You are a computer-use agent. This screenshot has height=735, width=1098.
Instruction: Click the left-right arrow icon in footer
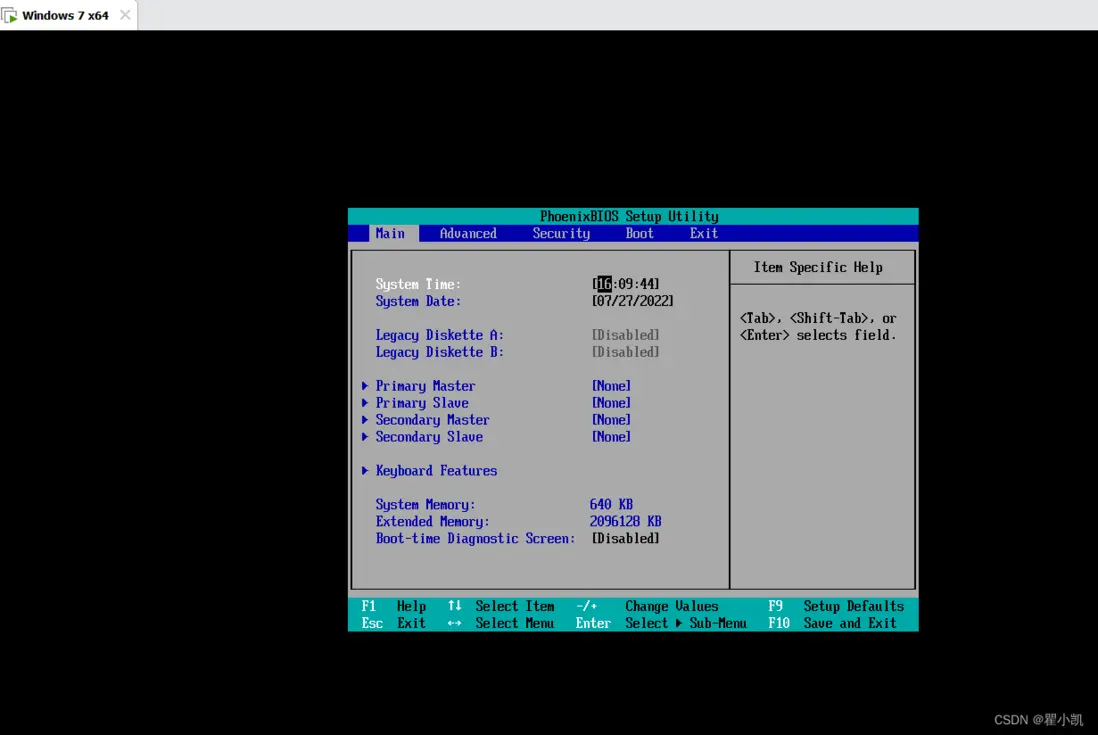click(454, 623)
